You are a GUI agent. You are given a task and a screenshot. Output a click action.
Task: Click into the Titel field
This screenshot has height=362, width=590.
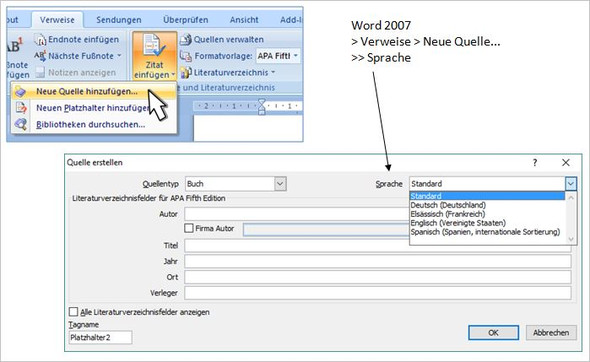378,246
